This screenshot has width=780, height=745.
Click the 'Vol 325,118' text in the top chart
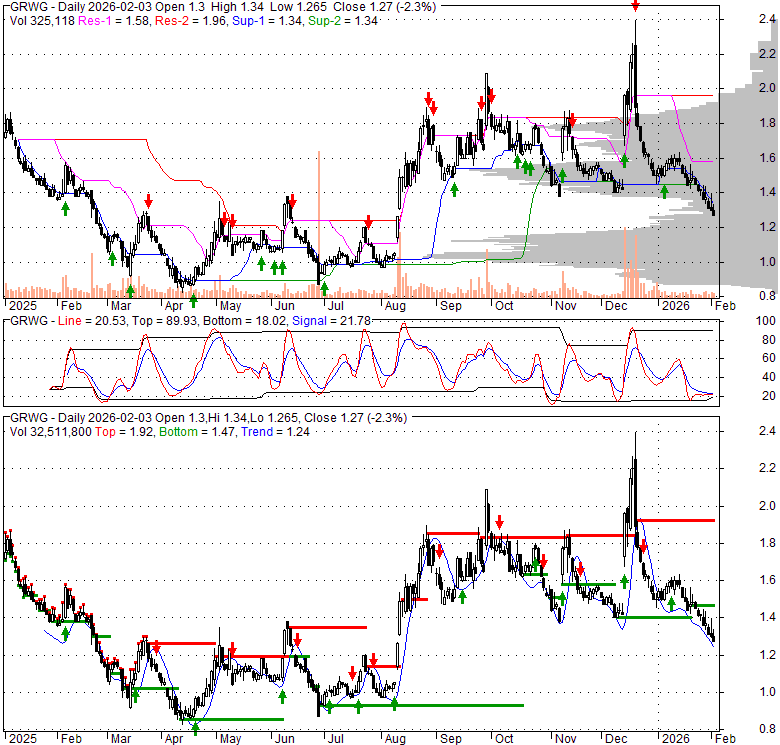[x=42, y=21]
